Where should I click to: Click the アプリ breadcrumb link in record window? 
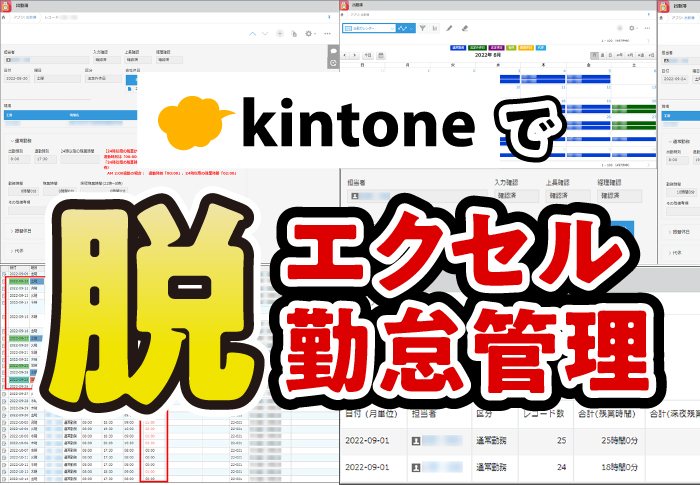(x=25, y=17)
